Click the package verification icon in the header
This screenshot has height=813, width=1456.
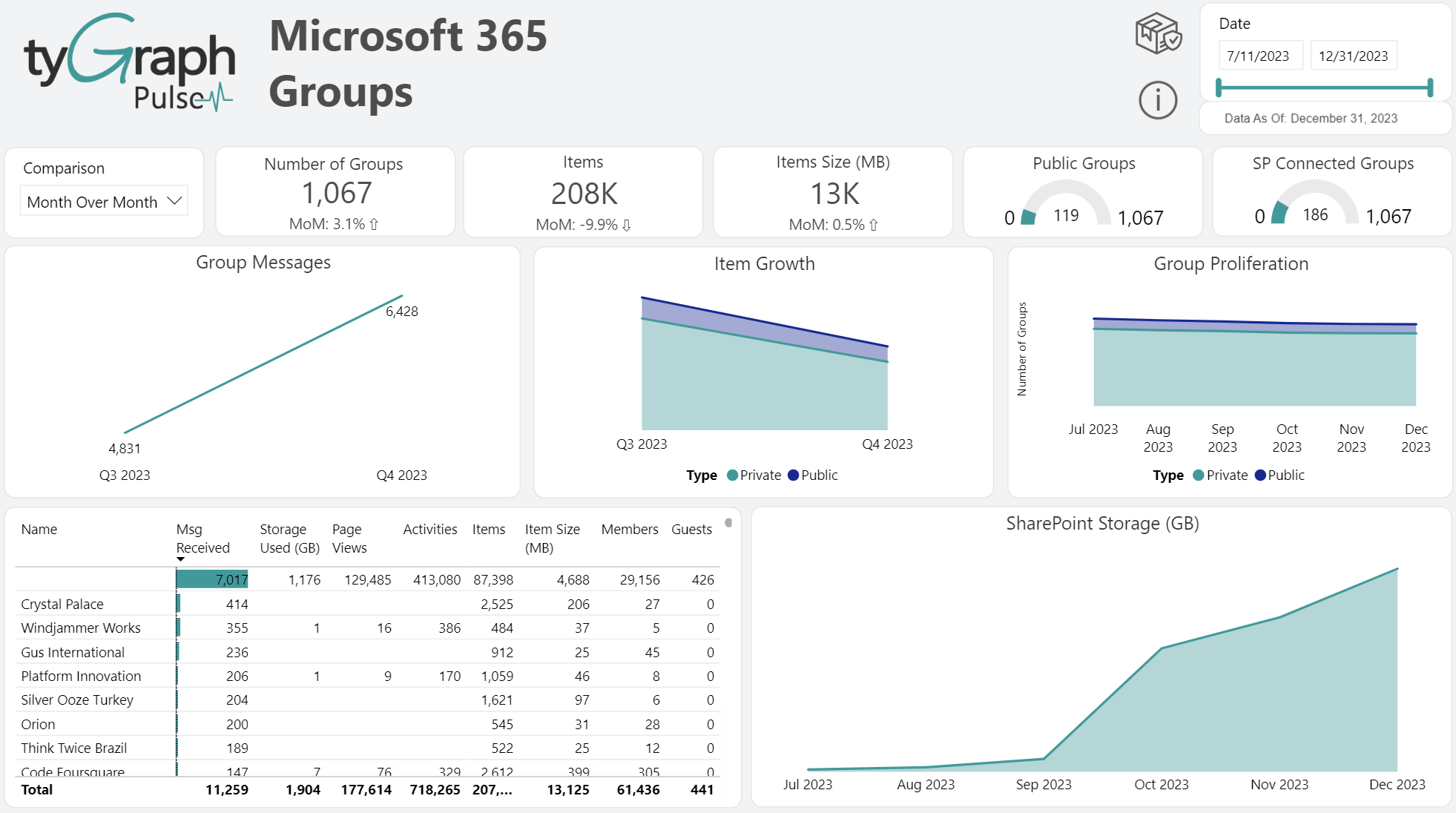(x=1158, y=34)
